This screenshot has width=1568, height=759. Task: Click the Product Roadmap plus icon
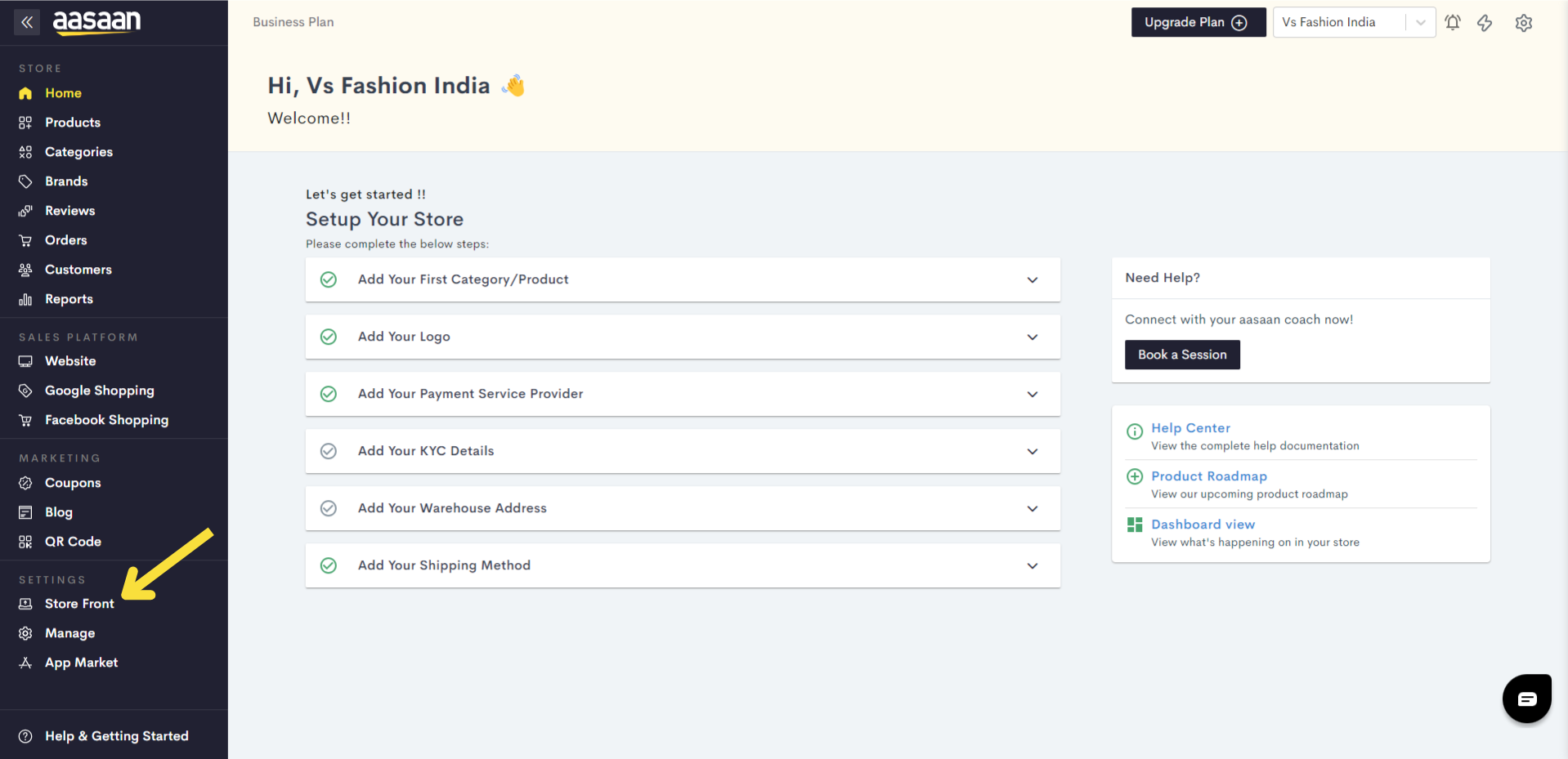point(1135,476)
